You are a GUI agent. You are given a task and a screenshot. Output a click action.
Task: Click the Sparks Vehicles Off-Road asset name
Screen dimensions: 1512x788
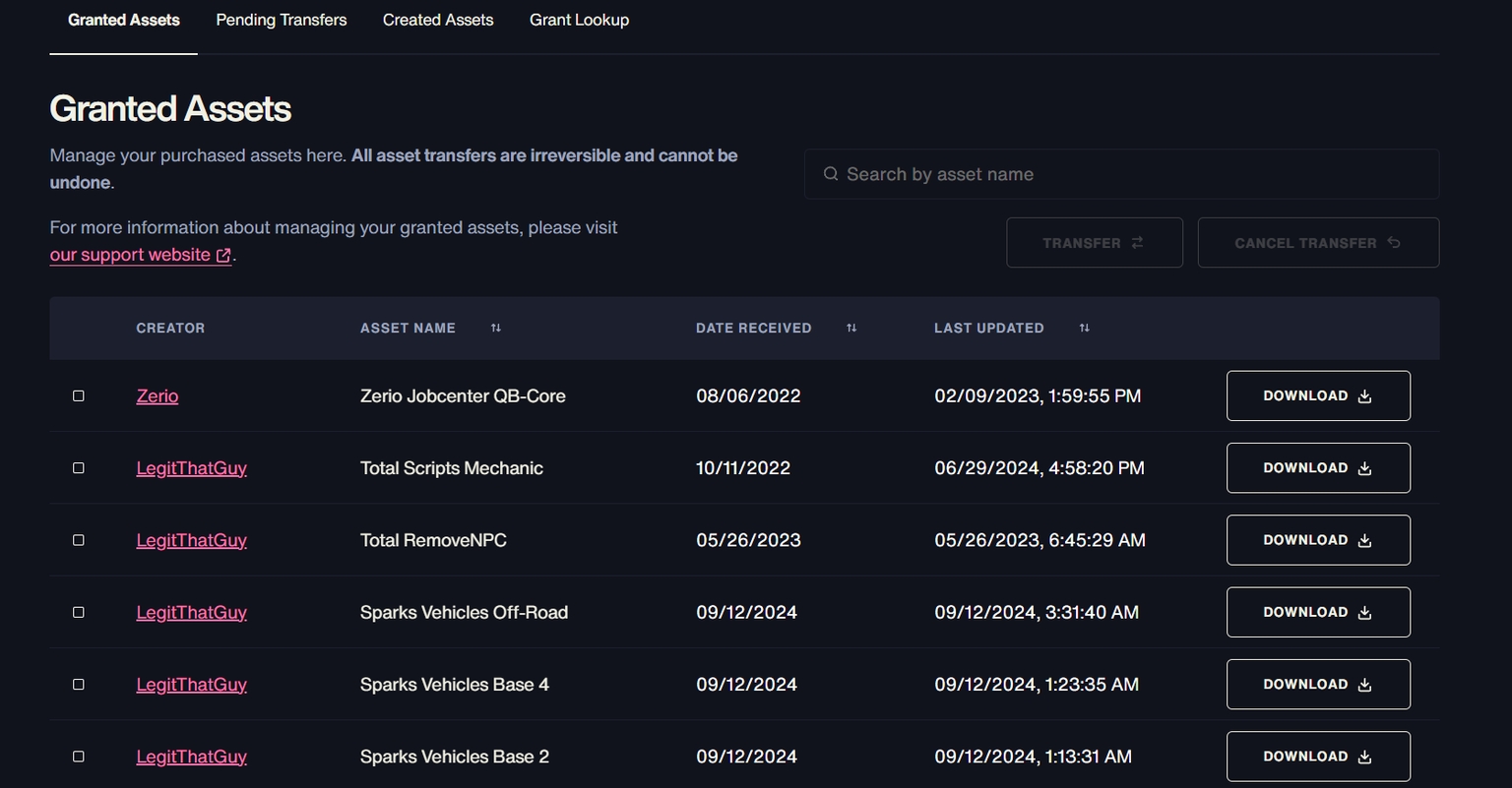(464, 612)
